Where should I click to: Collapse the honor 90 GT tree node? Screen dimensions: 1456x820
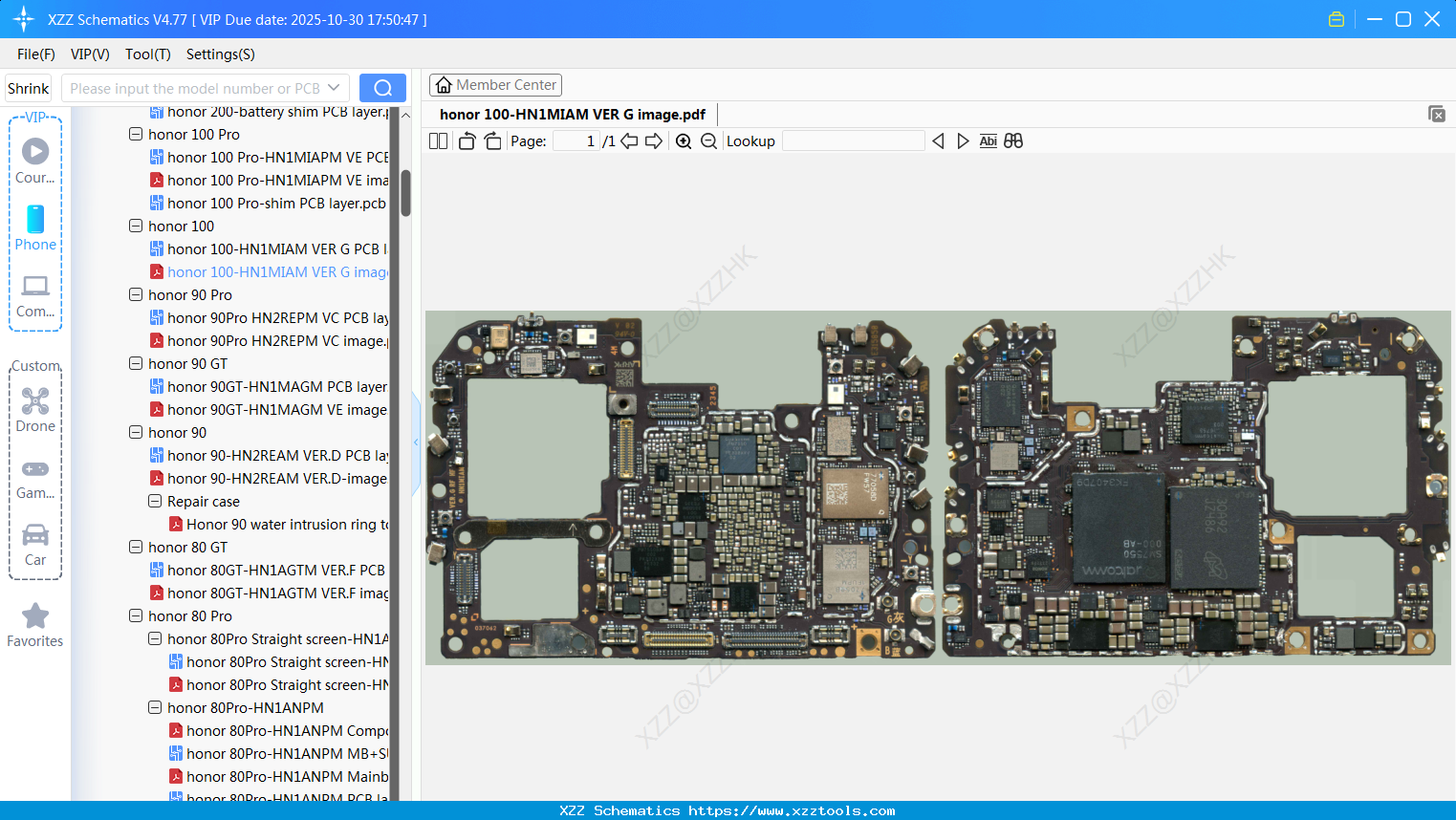[136, 364]
